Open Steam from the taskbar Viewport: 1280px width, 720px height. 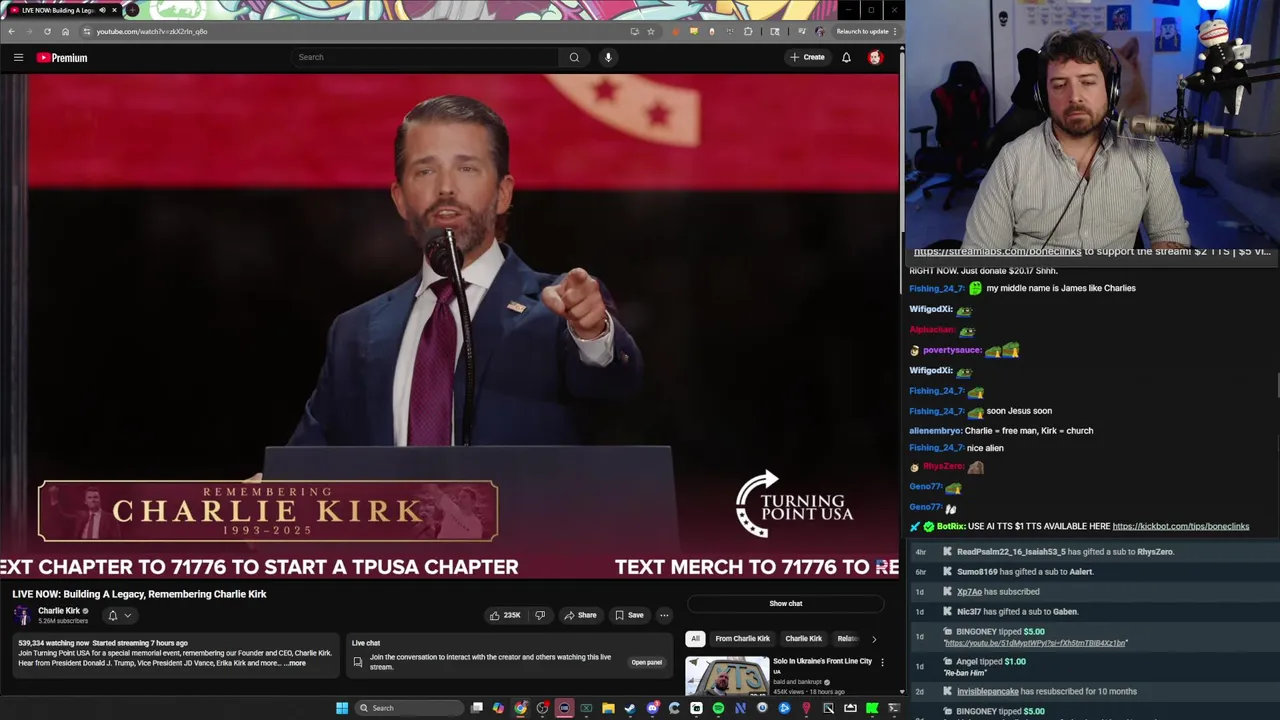(x=630, y=708)
